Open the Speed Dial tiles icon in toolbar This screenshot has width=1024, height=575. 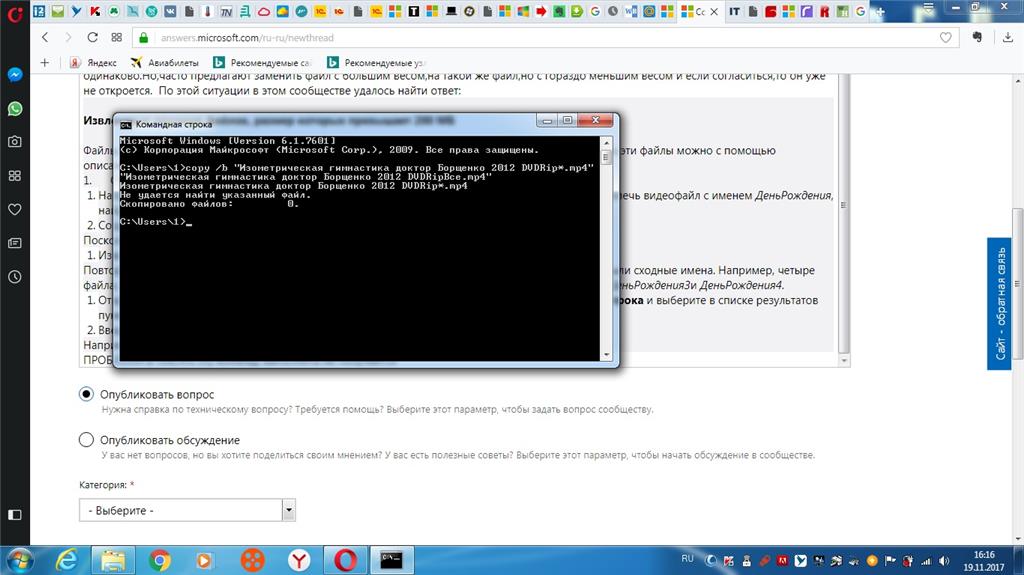(x=117, y=37)
